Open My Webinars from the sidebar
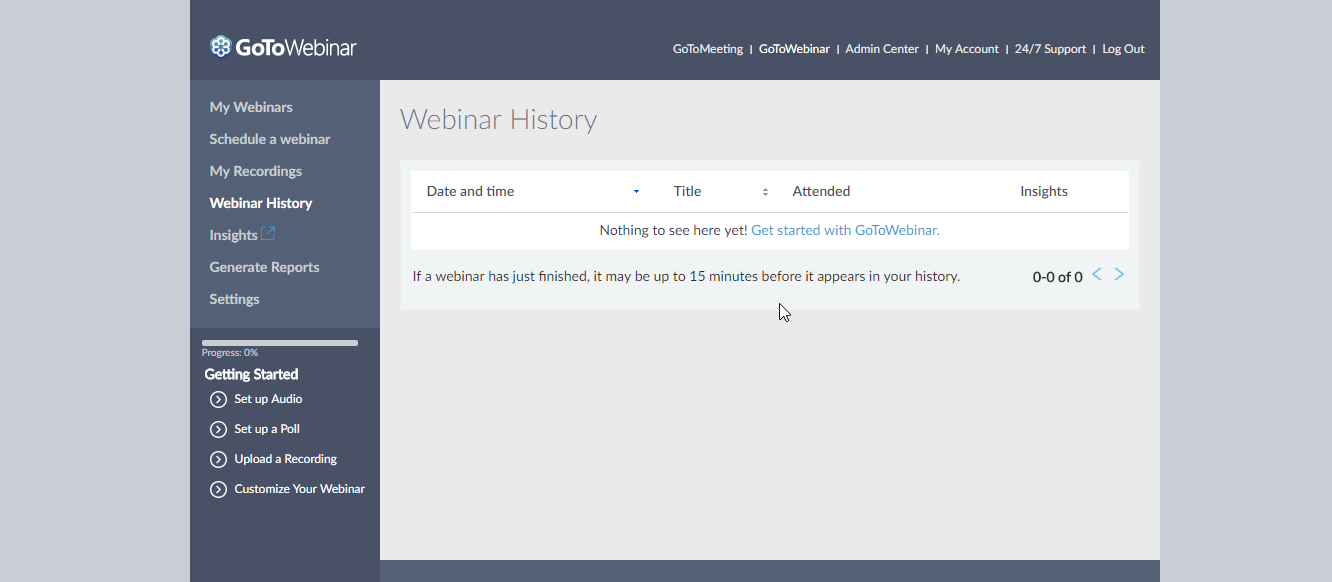This screenshot has width=1332, height=582. [x=251, y=107]
